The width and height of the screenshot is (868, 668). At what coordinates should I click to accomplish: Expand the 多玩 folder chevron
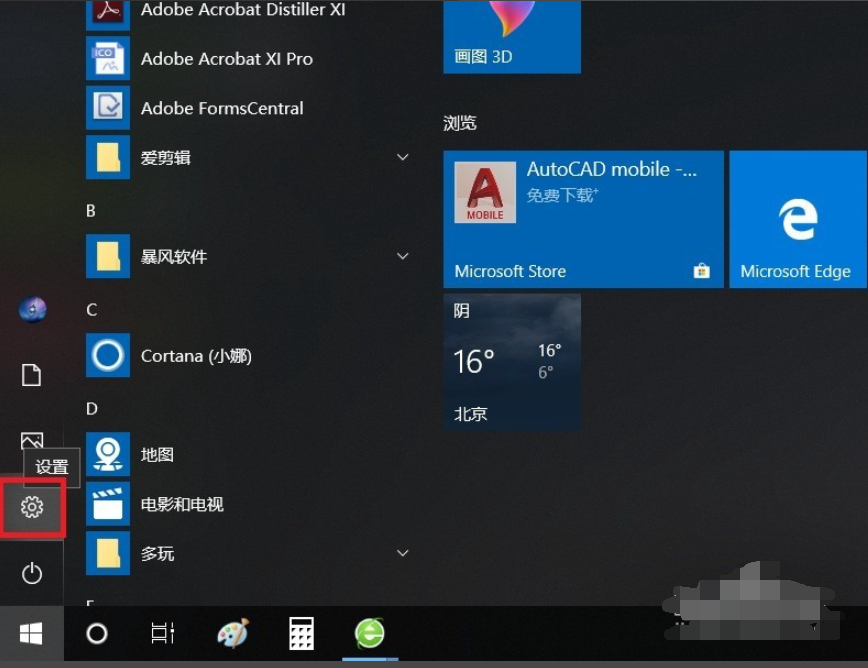pos(403,552)
